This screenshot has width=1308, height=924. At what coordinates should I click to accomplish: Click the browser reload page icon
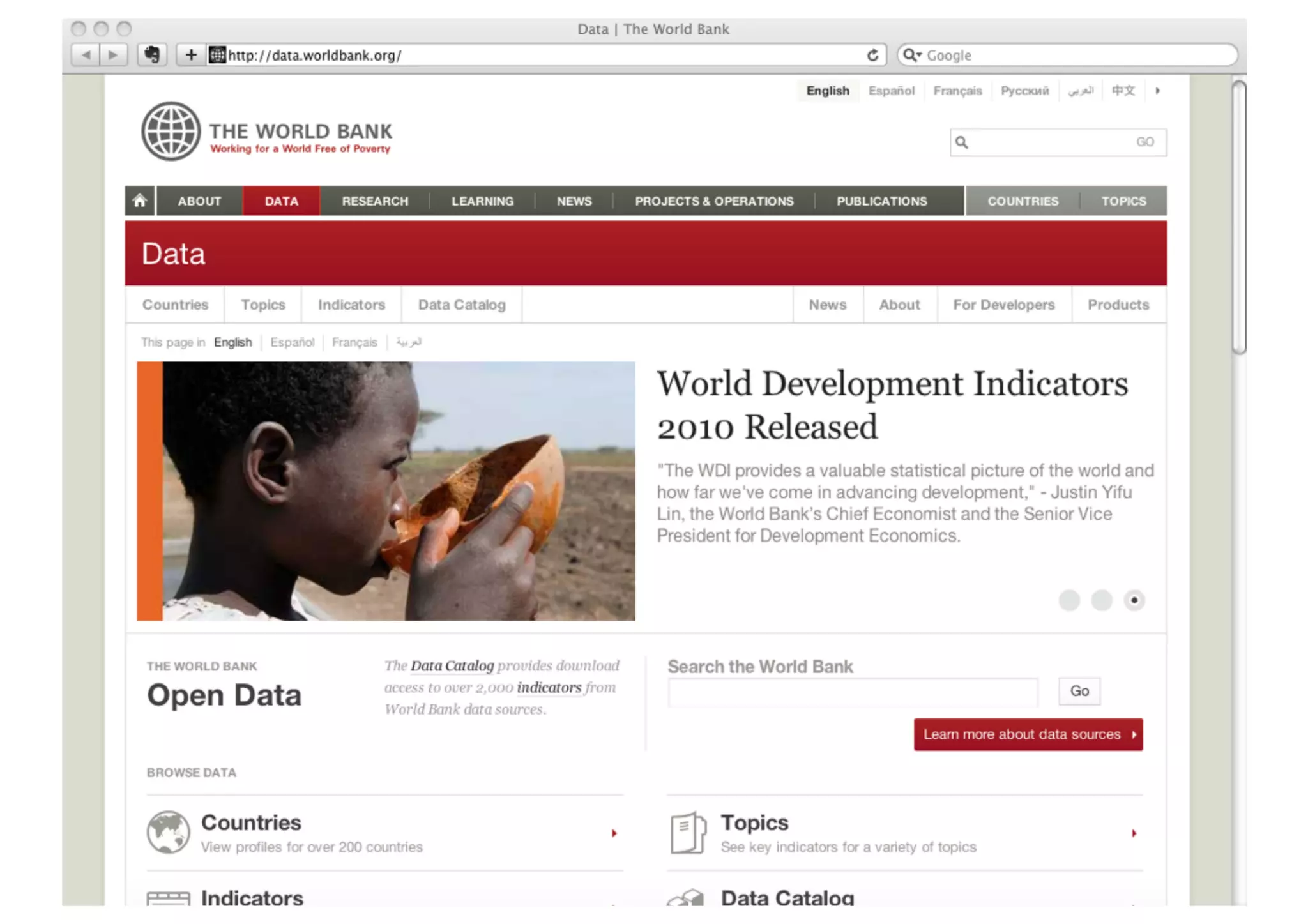pyautogui.click(x=872, y=56)
